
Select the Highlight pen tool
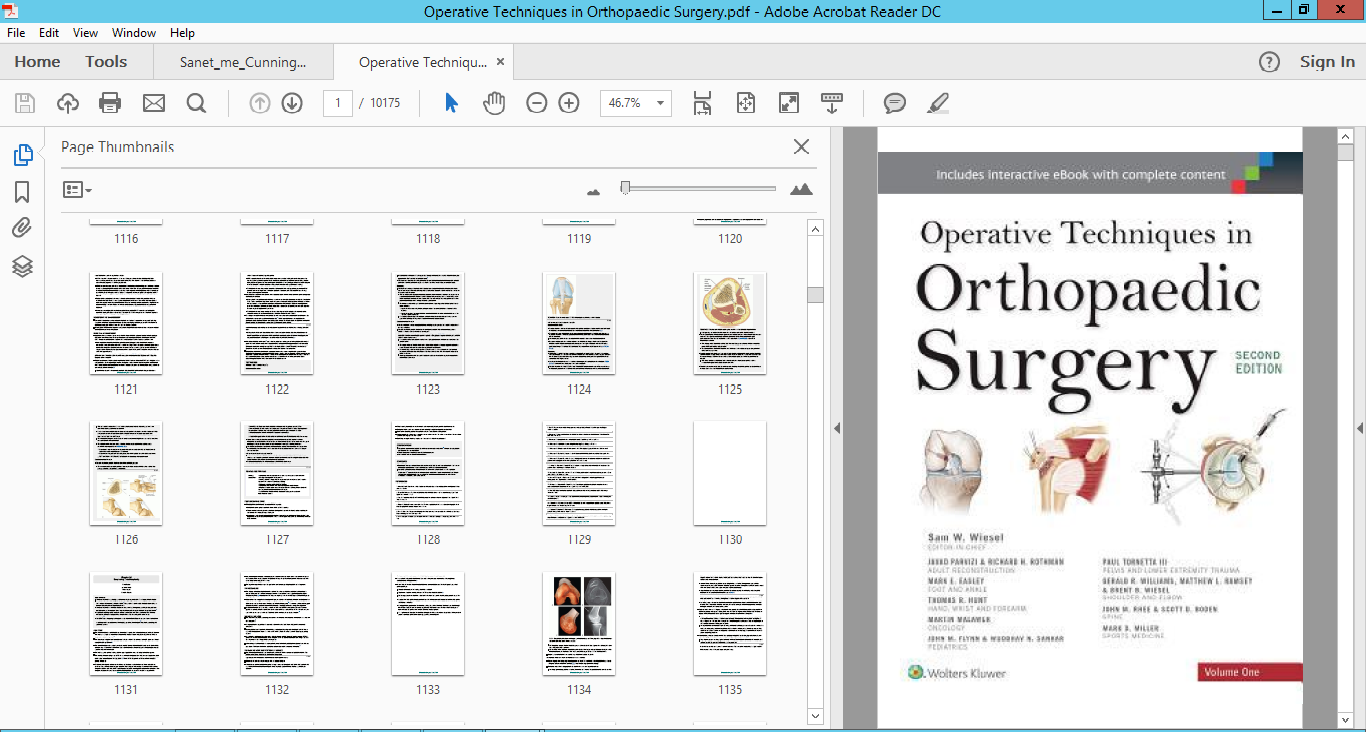[937, 103]
